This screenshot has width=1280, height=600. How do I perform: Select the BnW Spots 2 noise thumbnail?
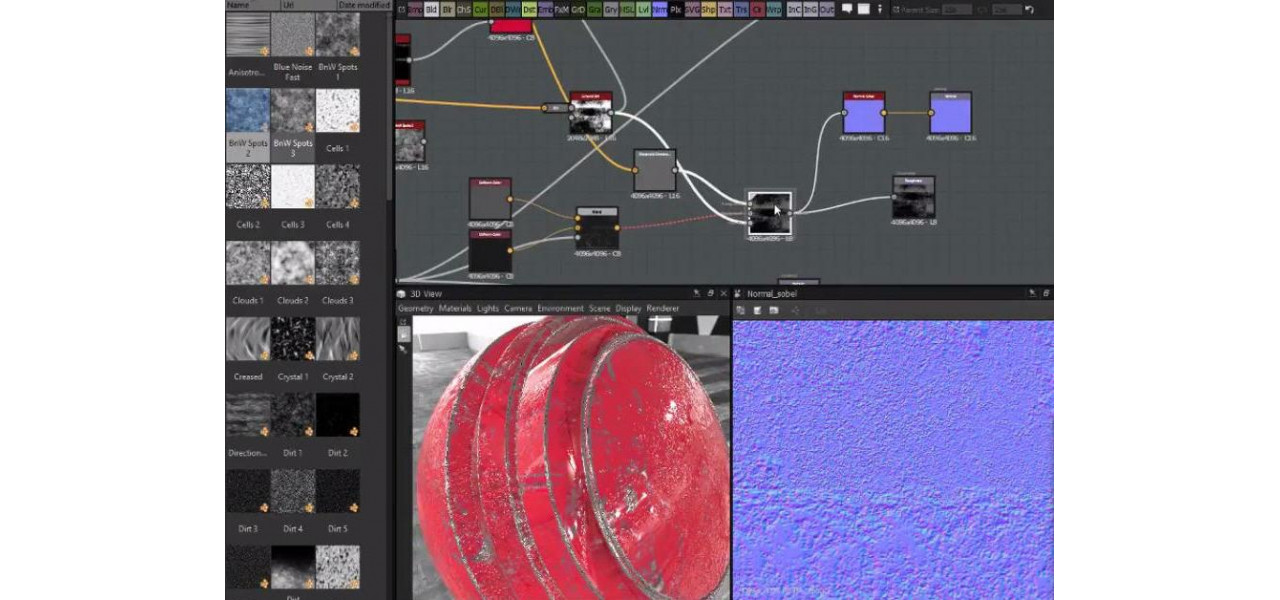point(248,111)
